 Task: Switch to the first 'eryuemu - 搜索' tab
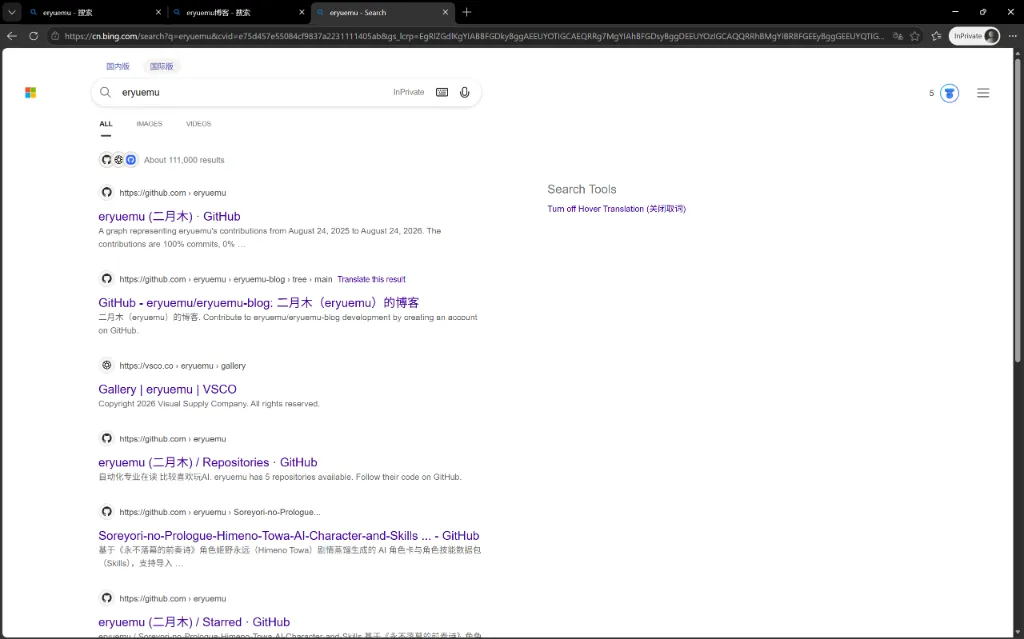95,12
